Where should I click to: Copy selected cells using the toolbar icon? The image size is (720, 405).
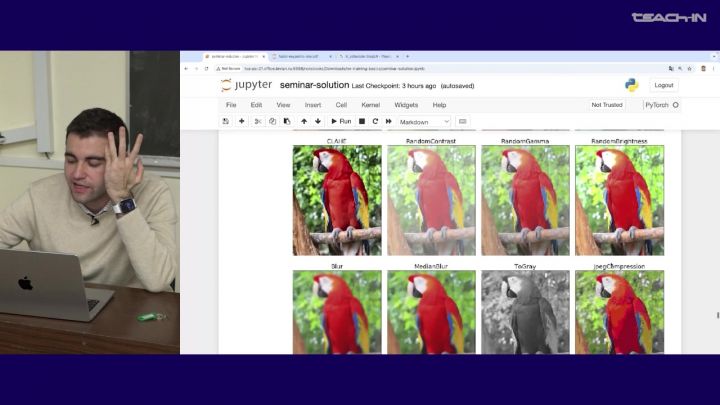(272, 121)
